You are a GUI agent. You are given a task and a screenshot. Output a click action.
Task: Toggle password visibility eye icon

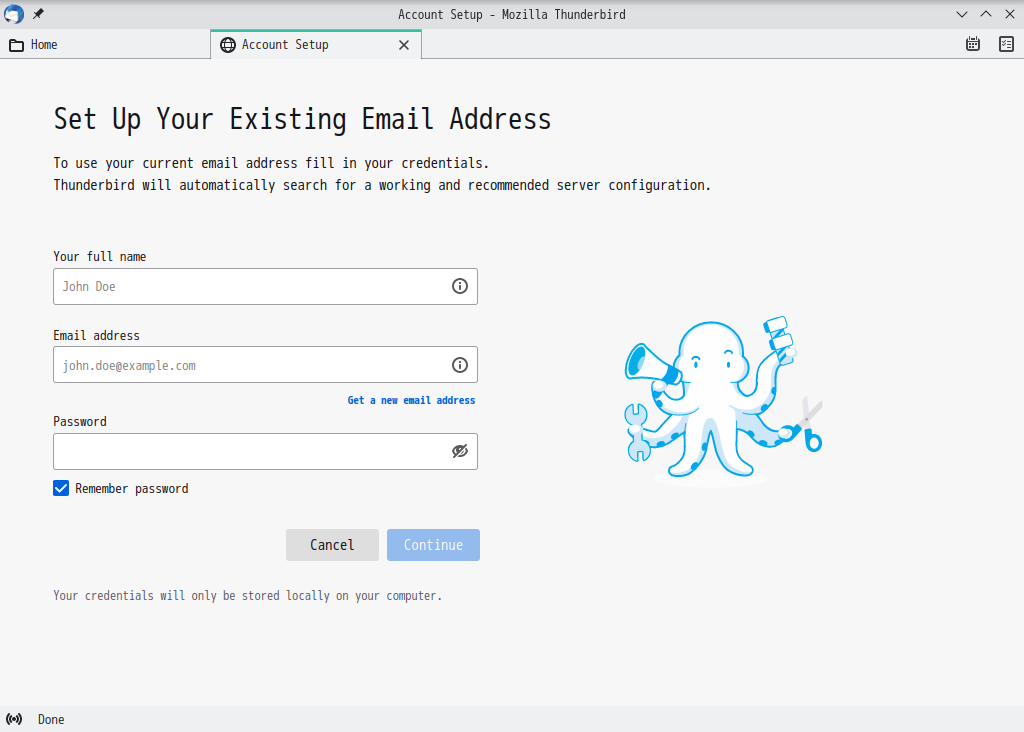460,451
